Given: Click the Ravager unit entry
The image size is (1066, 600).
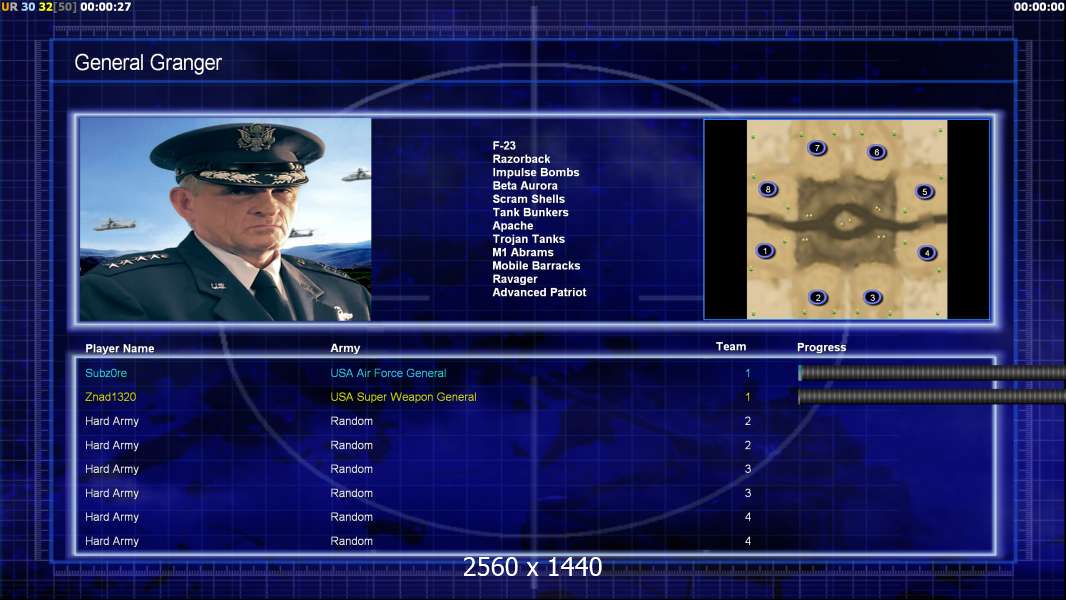Looking at the screenshot, I should pos(515,279).
